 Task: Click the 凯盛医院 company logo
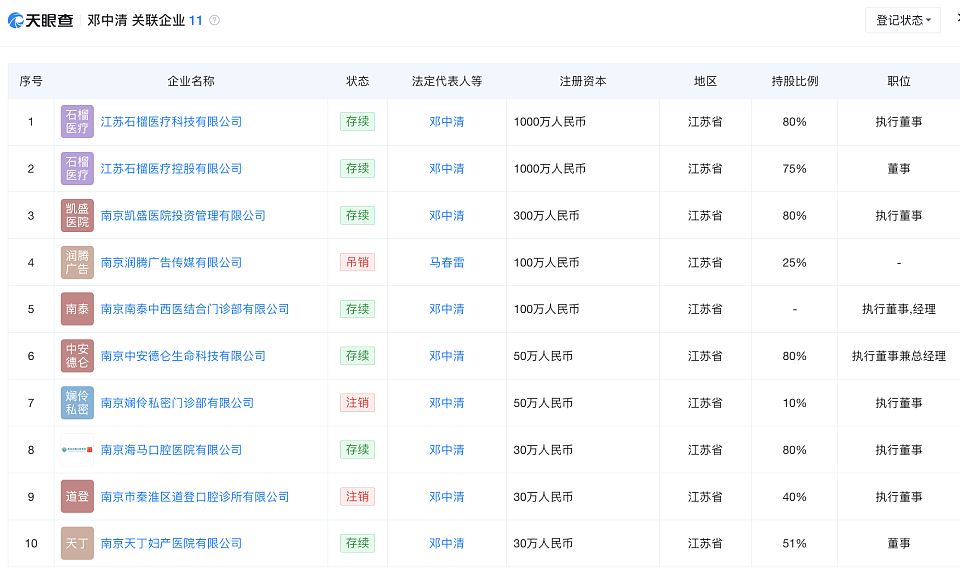click(x=77, y=215)
